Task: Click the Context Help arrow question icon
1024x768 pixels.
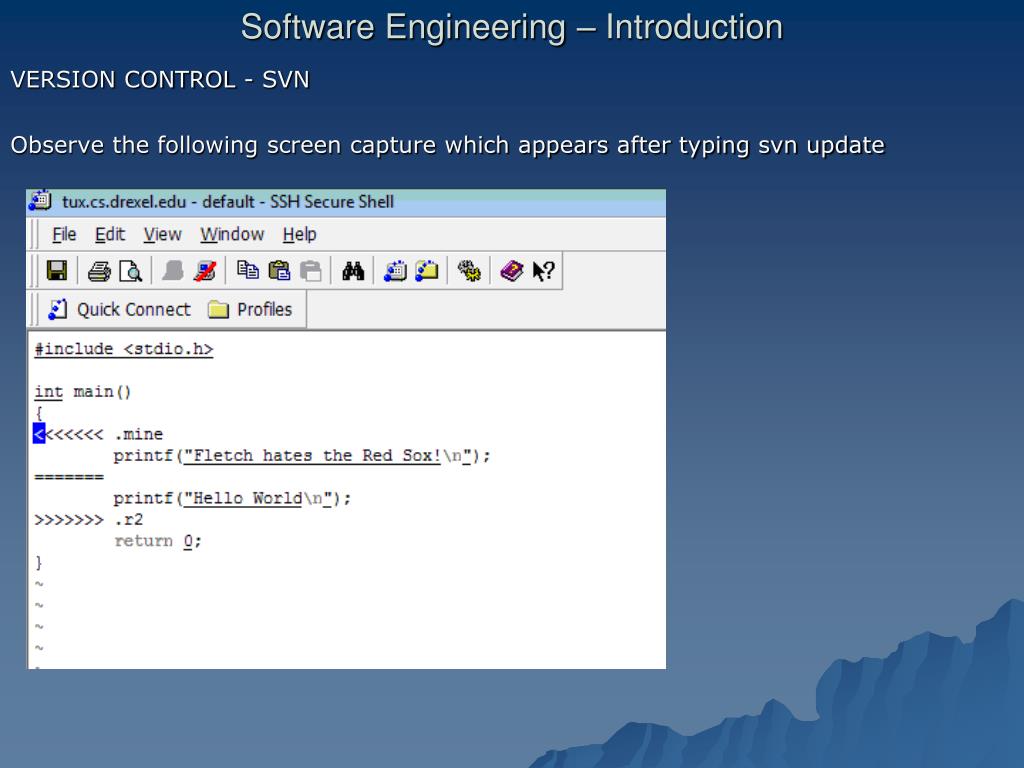Action: [x=543, y=270]
